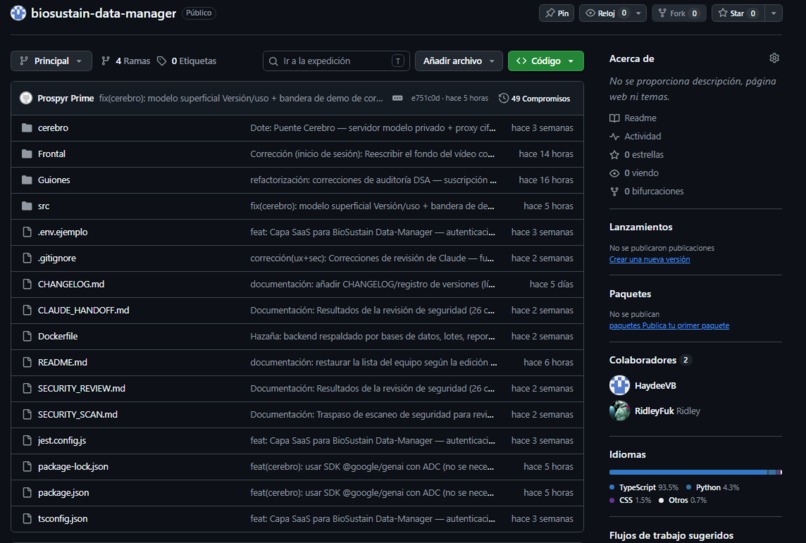This screenshot has height=543, width=806.
Task: Open the Readme link in Acerca de
Action: [633, 118]
